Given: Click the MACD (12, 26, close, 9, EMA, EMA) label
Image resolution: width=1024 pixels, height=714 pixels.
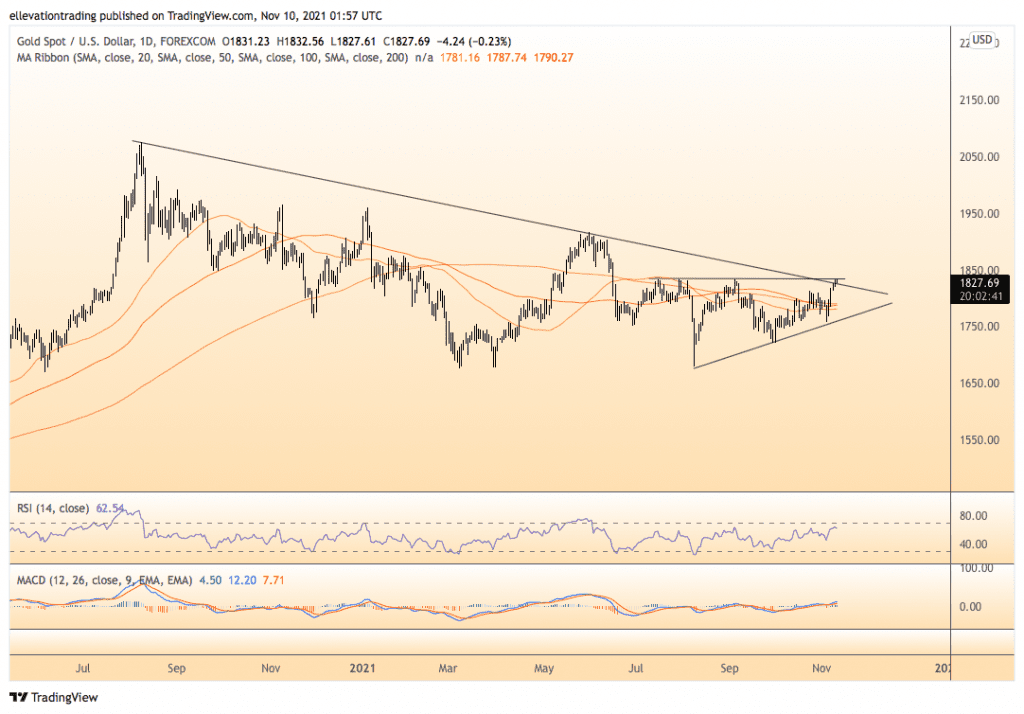Looking at the screenshot, I should tap(104, 580).
